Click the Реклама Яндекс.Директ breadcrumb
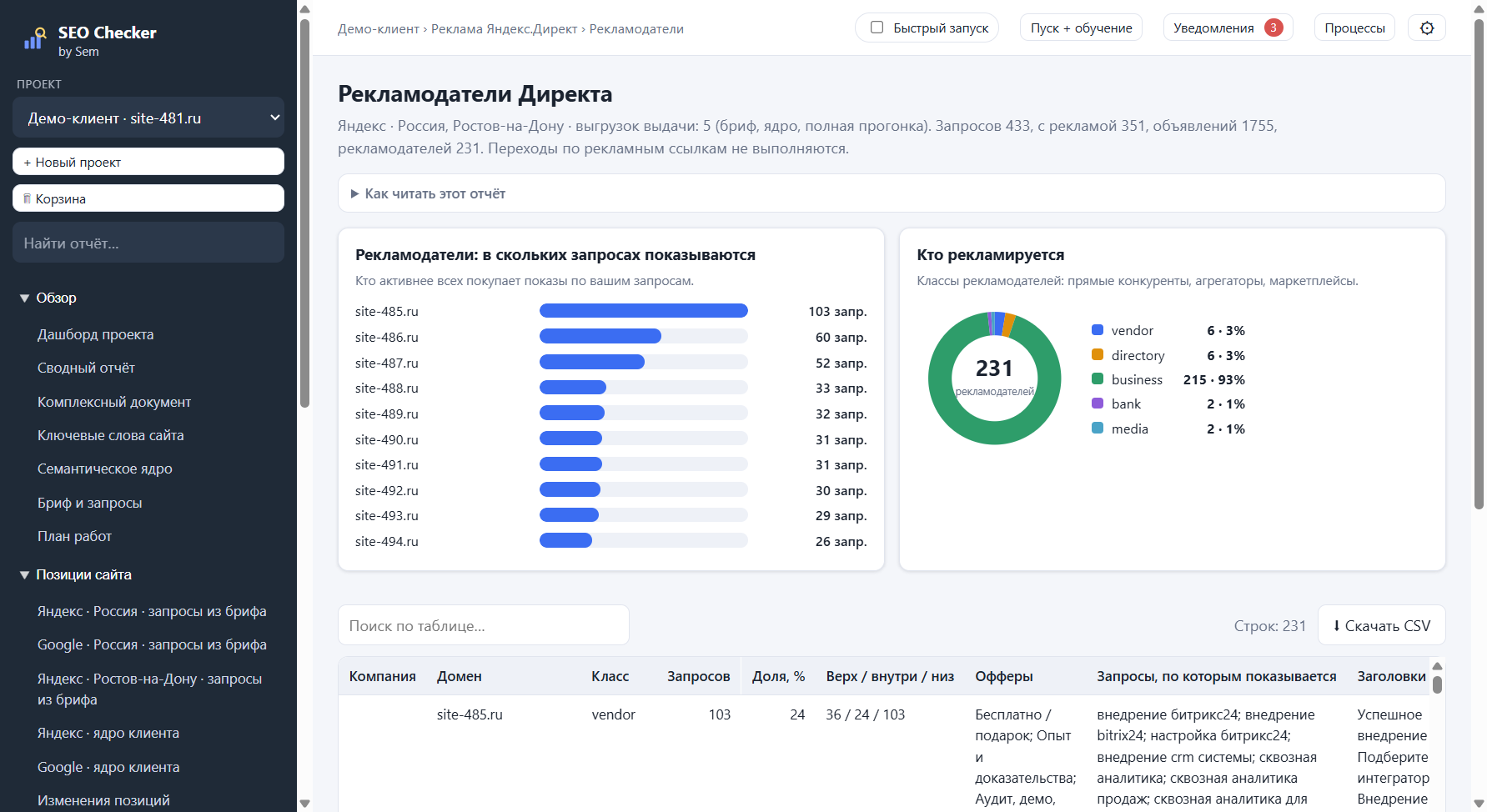Viewport: 1487px width, 812px height. 504,29
